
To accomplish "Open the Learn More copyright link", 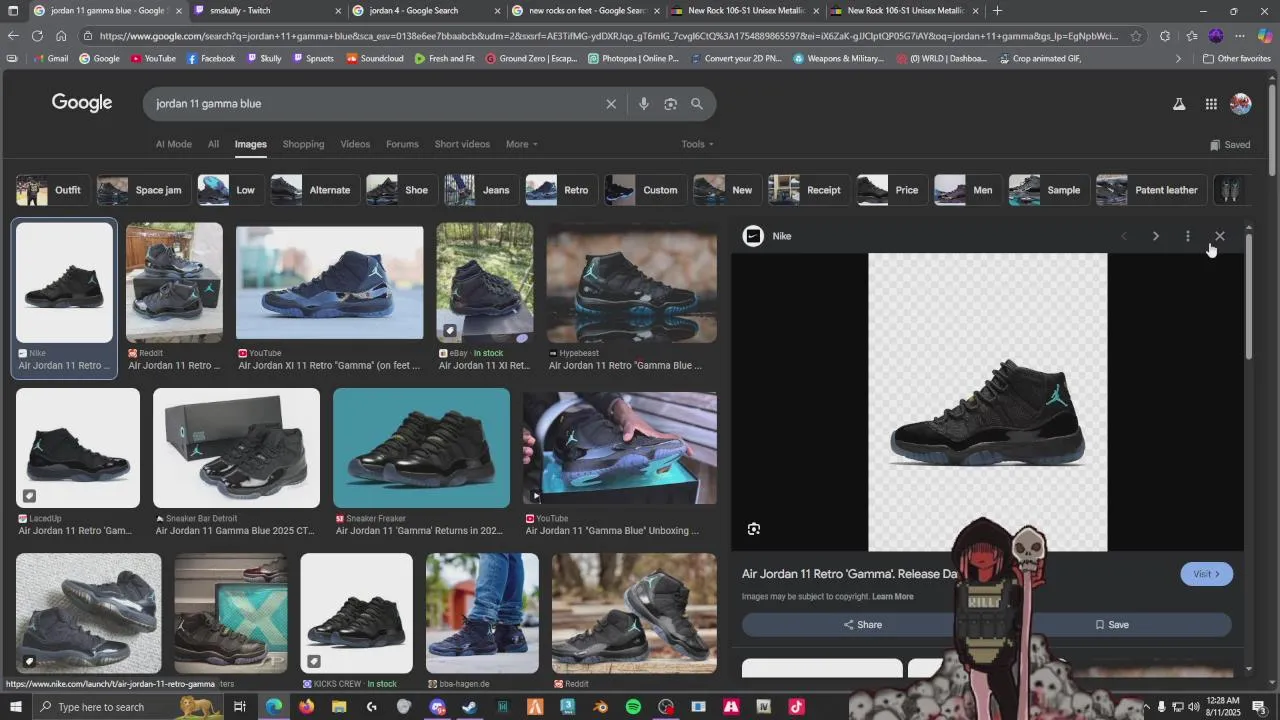I will [893, 597].
